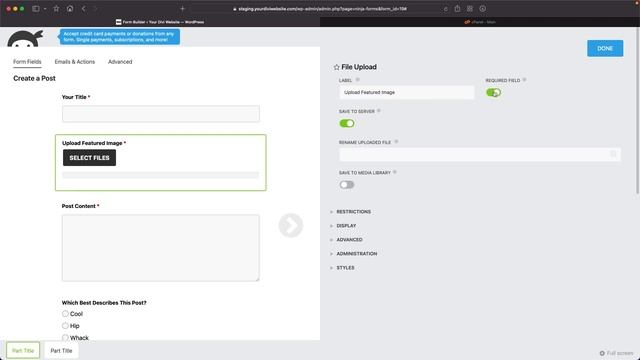Click the SELECT FILES button
Screen dimensions: 640x360
pos(89,158)
